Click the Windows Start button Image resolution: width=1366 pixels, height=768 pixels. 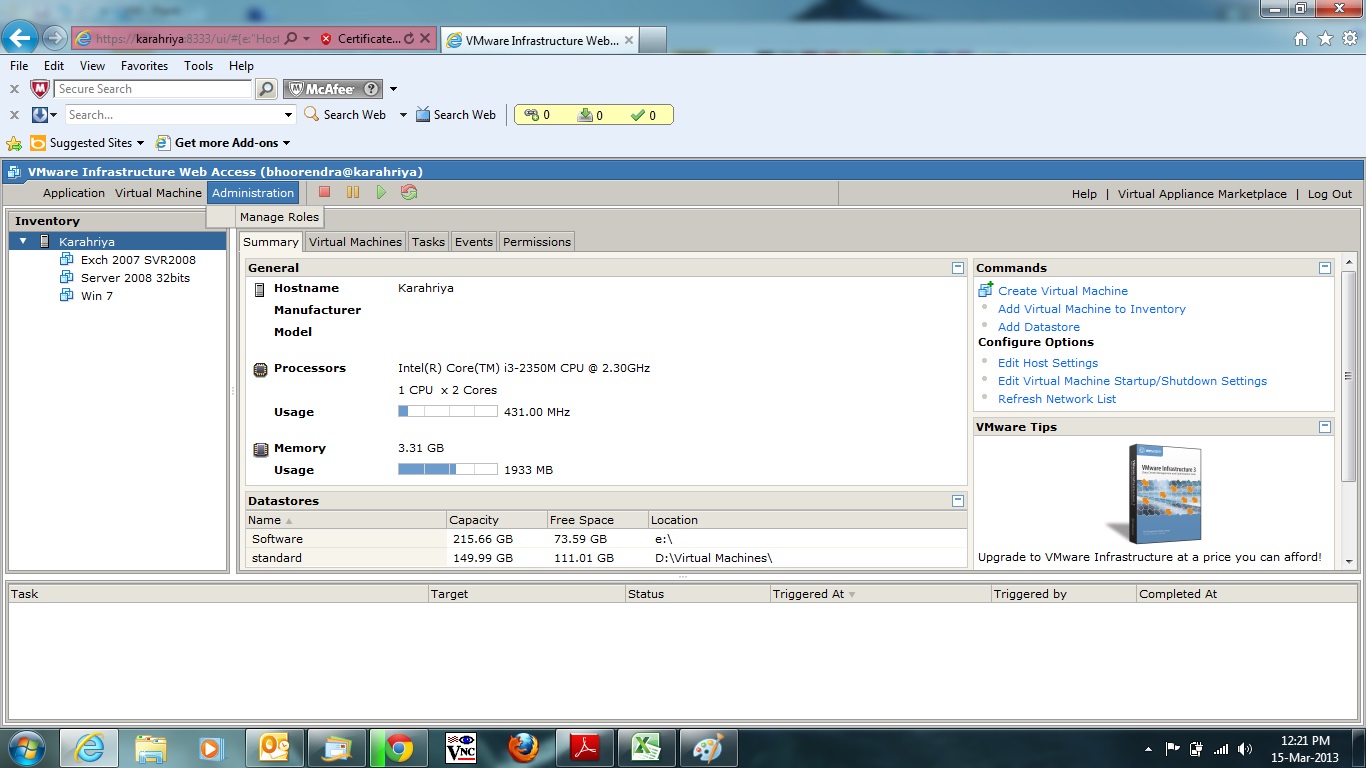pos(27,748)
